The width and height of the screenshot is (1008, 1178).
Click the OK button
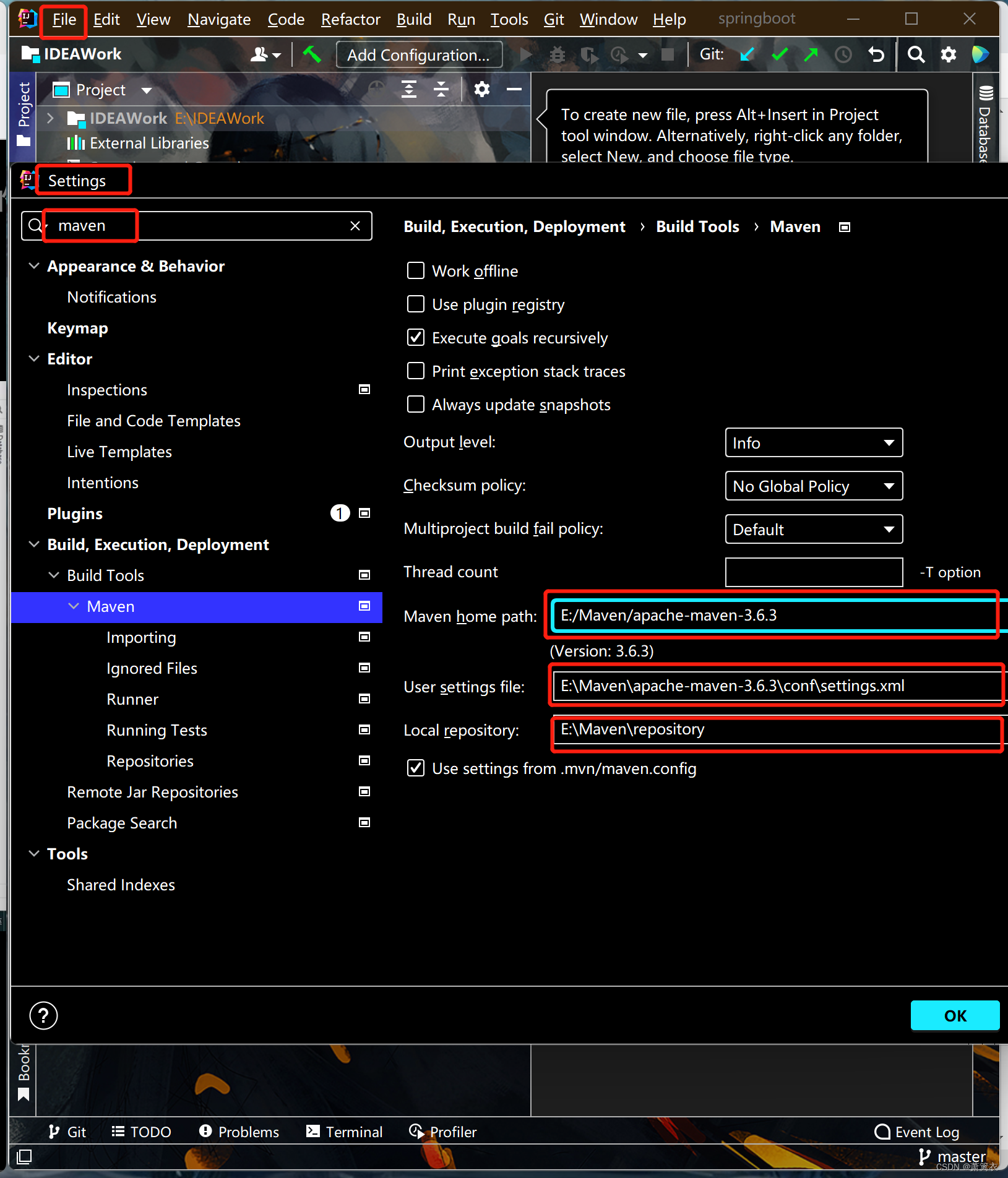[955, 1015]
